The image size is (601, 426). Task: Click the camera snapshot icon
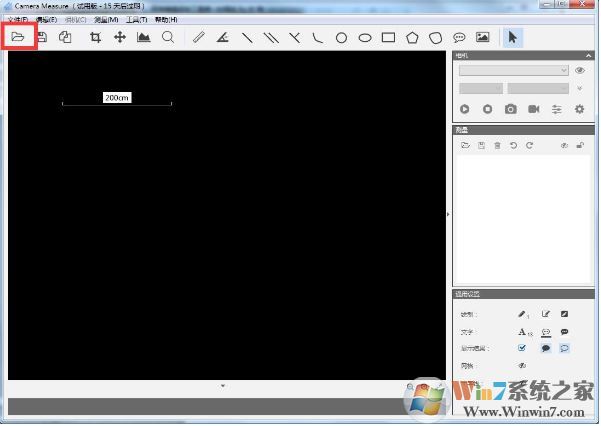[x=511, y=109]
